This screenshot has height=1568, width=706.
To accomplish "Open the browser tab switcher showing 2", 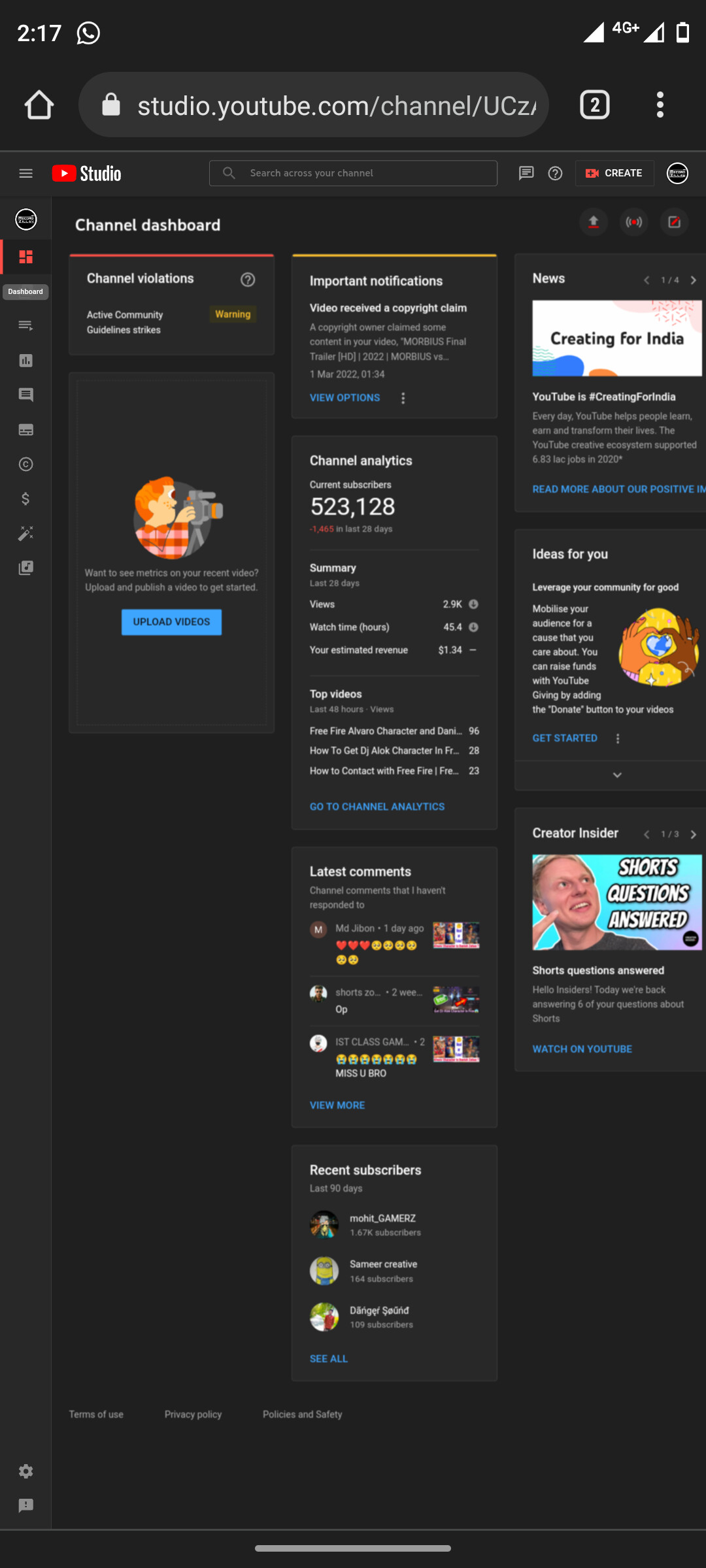I will click(x=594, y=105).
